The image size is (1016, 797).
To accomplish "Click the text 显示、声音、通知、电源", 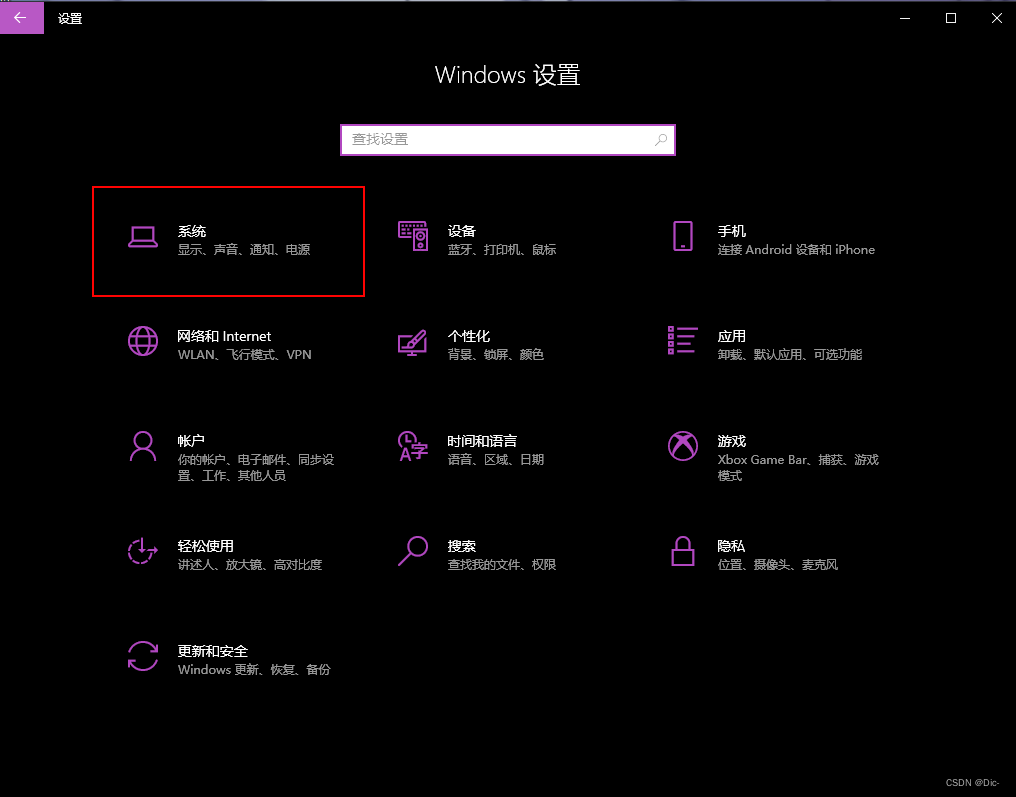I will [244, 249].
